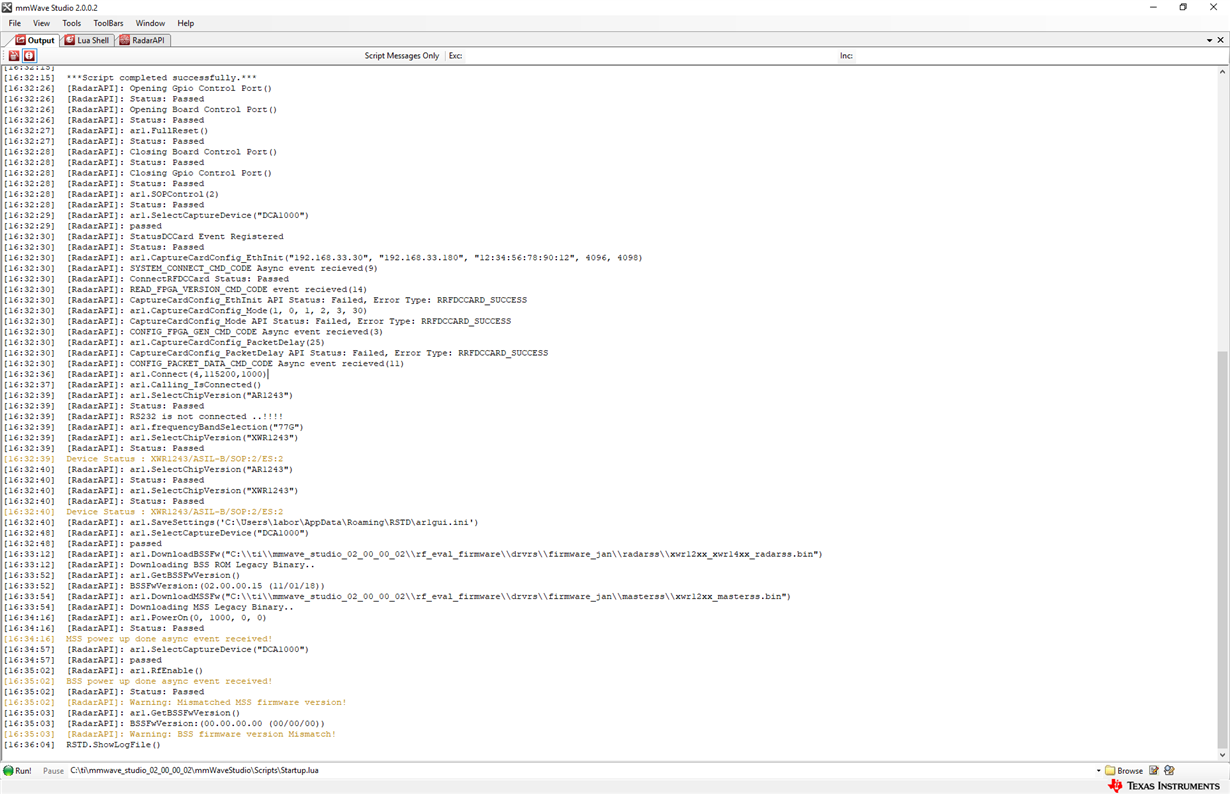
Task: Open the ToolBars menu
Action: [x=108, y=23]
